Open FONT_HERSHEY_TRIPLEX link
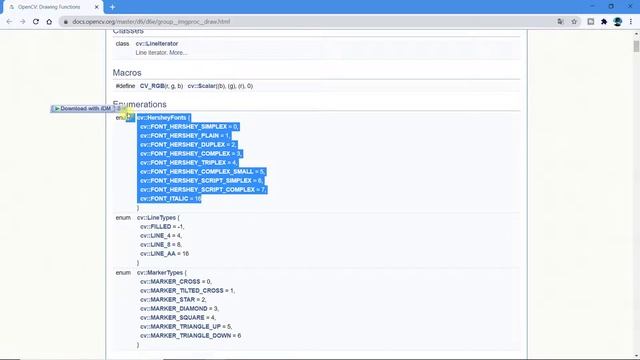The image size is (640, 360). click(183, 162)
